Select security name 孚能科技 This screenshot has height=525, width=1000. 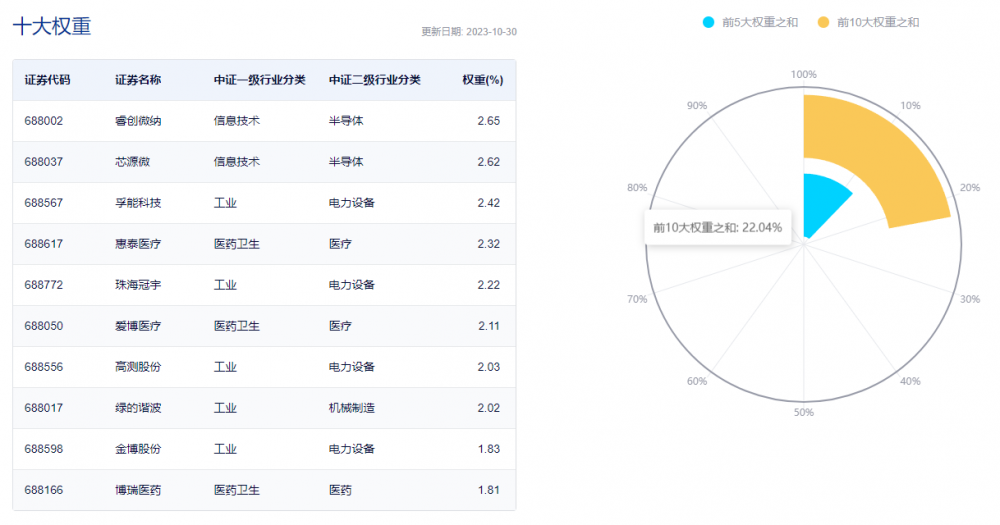click(x=138, y=203)
